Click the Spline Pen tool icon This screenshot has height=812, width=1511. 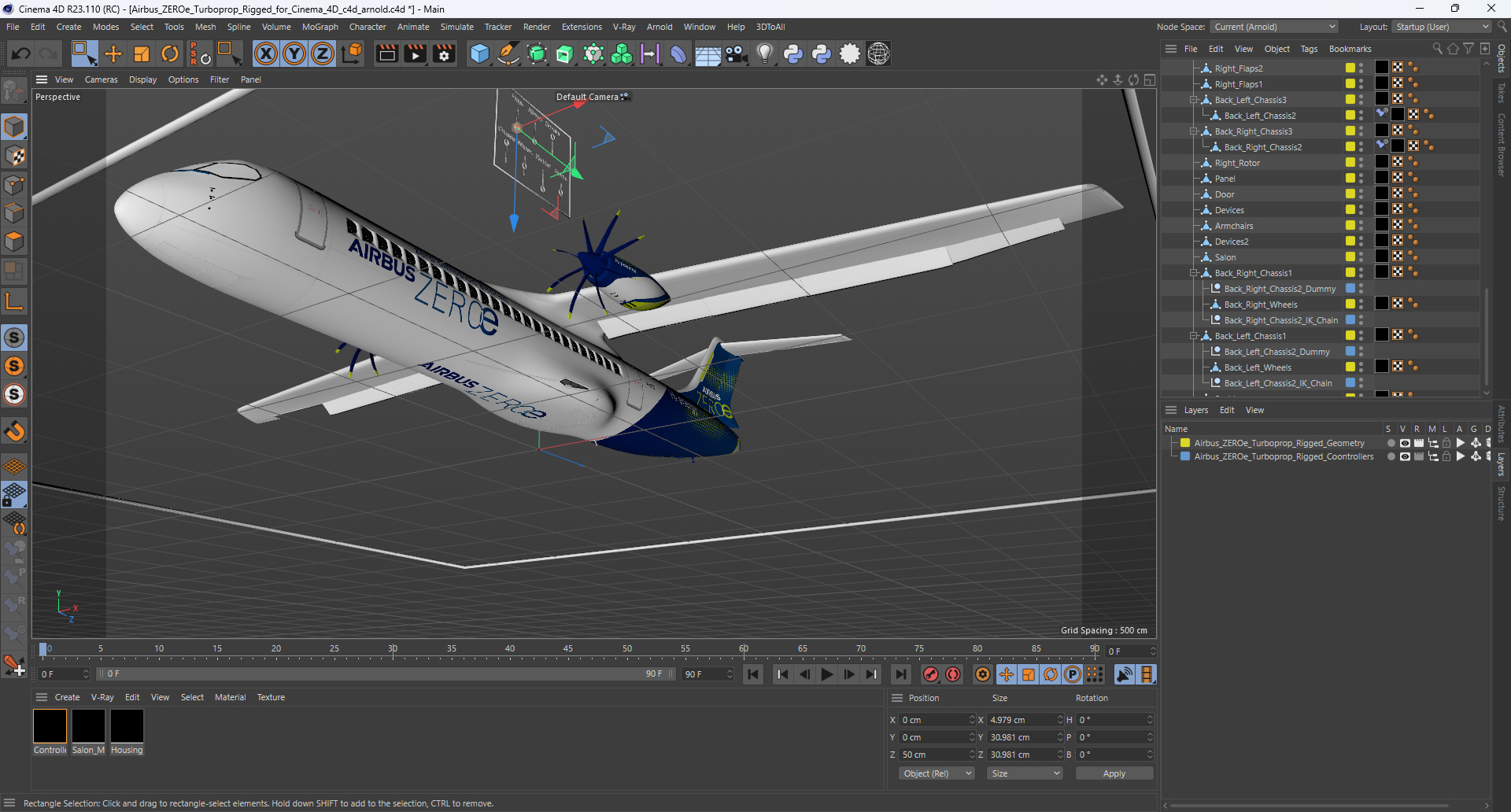click(508, 54)
